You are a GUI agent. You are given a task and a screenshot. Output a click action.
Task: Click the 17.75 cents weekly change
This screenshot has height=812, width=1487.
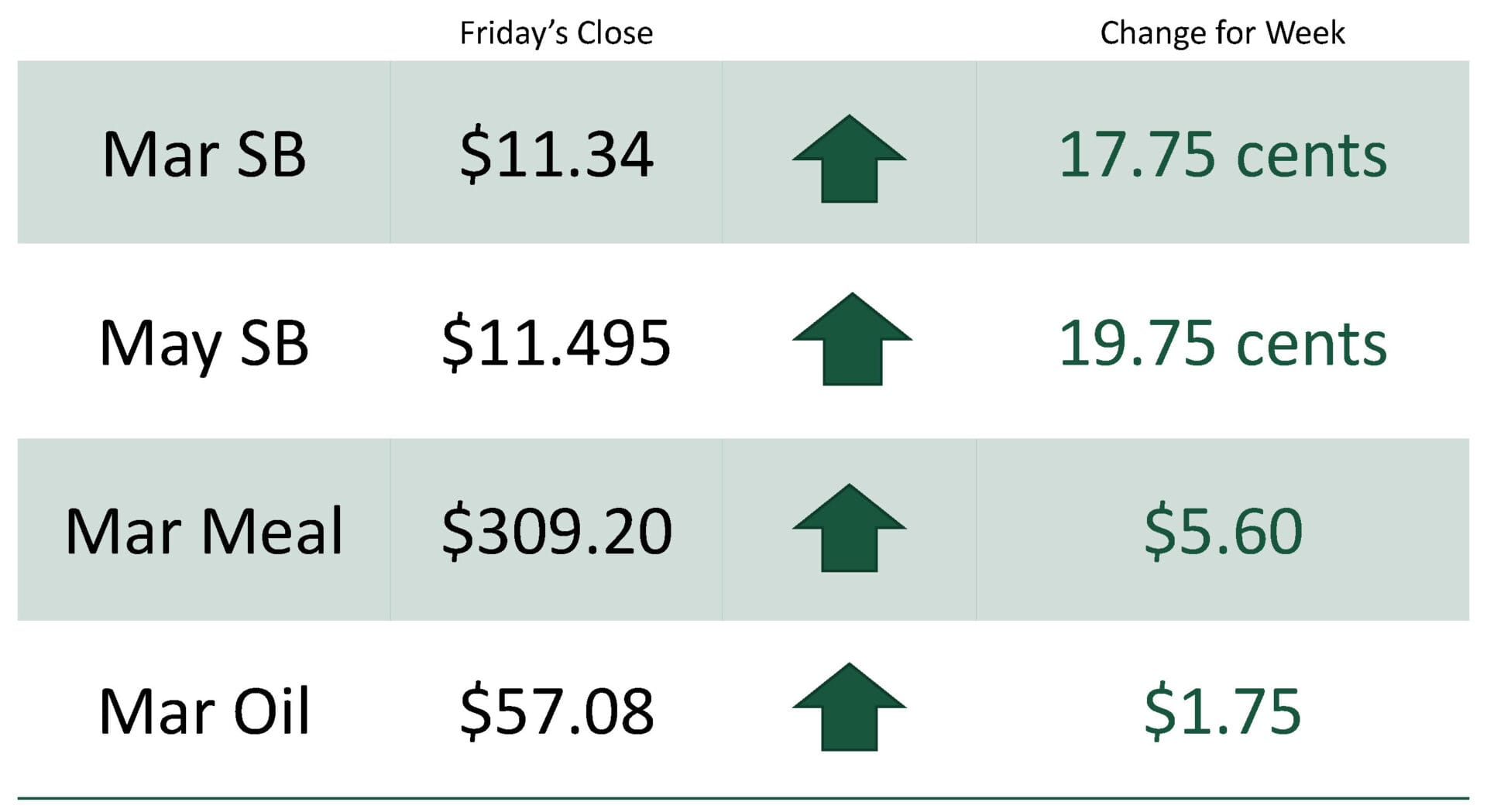tap(1222, 154)
